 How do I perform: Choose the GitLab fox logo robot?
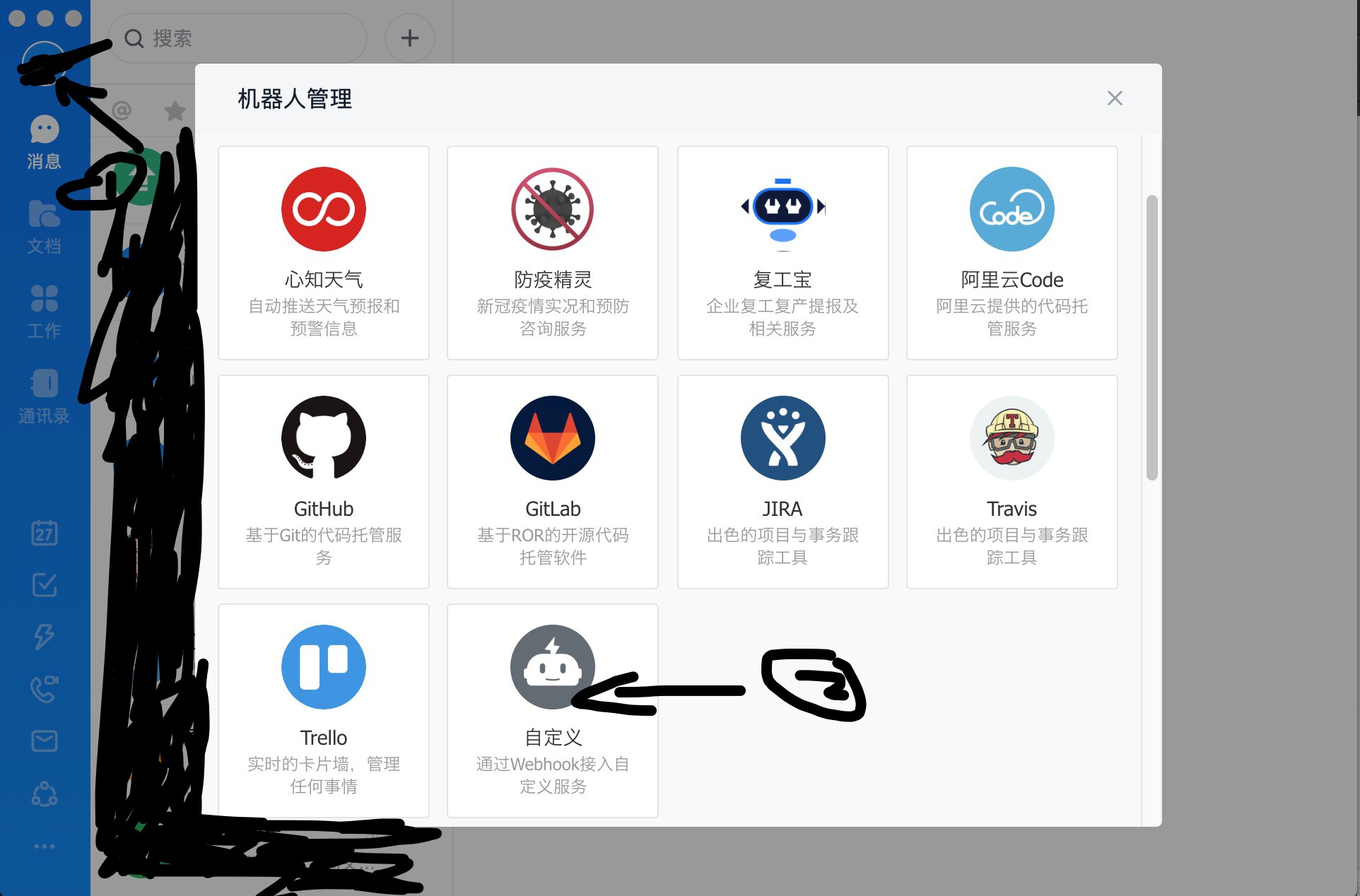(x=553, y=438)
